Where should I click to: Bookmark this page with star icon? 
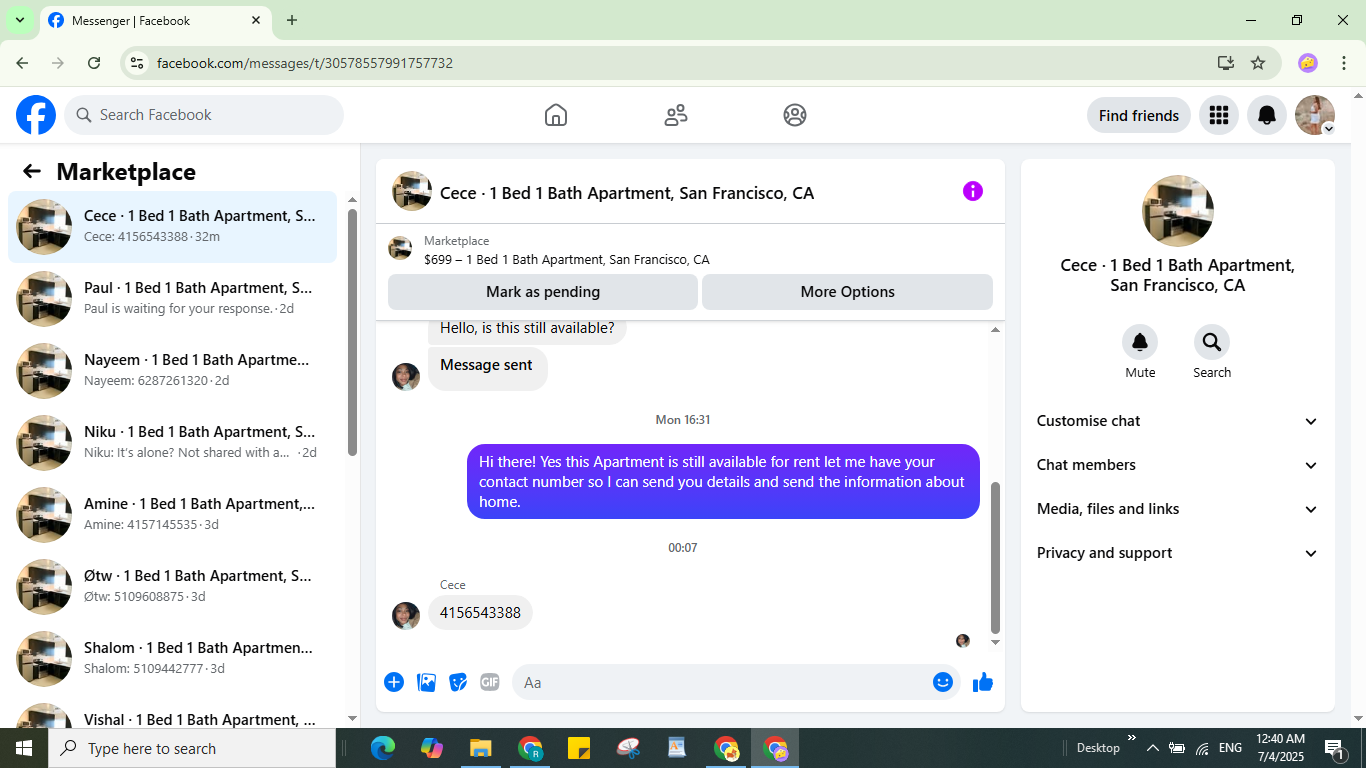[1258, 63]
